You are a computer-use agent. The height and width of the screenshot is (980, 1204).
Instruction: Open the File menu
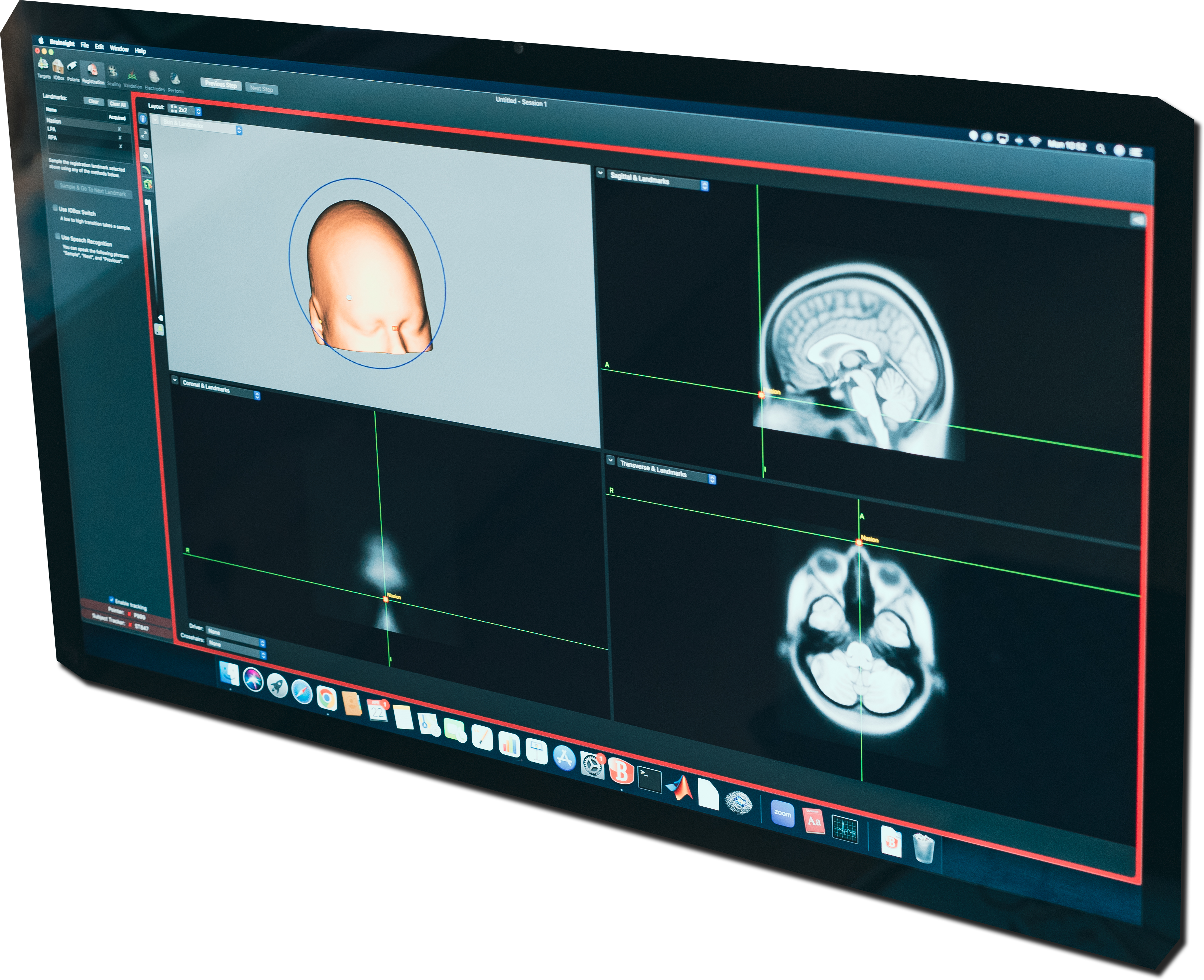tap(85, 45)
